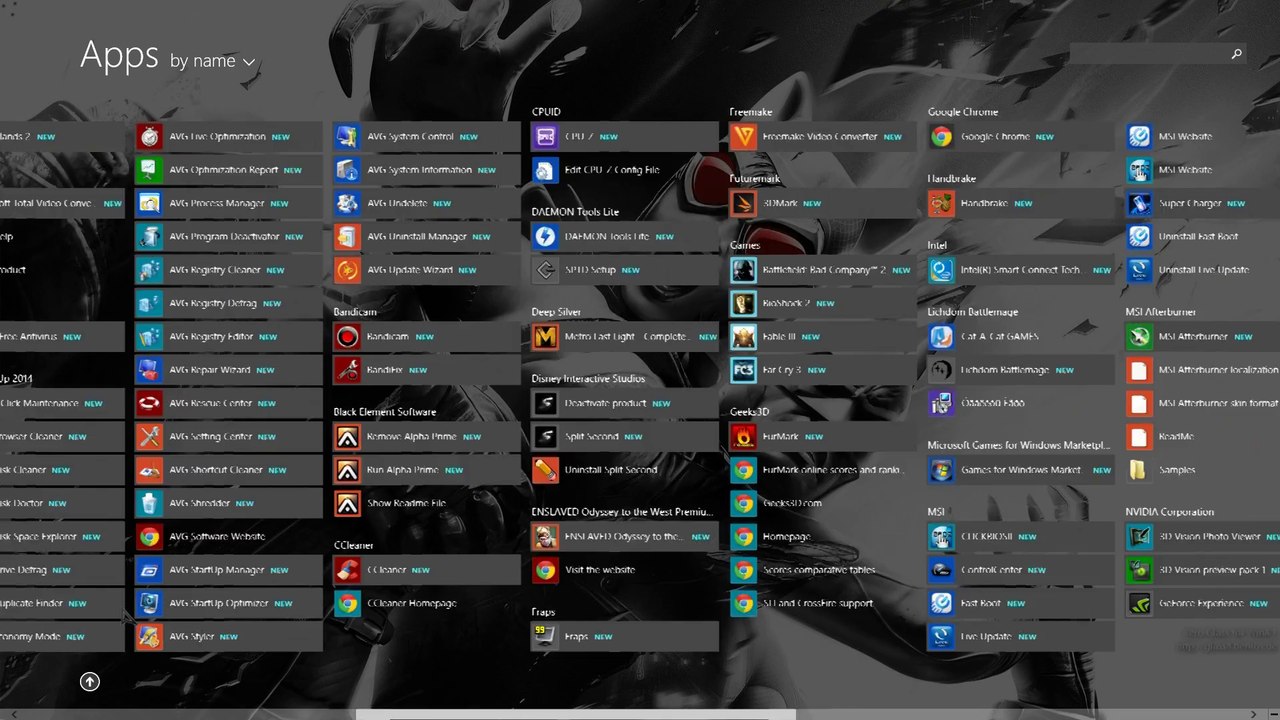
Task: Open Bandicam via its red record icon
Action: 347,337
